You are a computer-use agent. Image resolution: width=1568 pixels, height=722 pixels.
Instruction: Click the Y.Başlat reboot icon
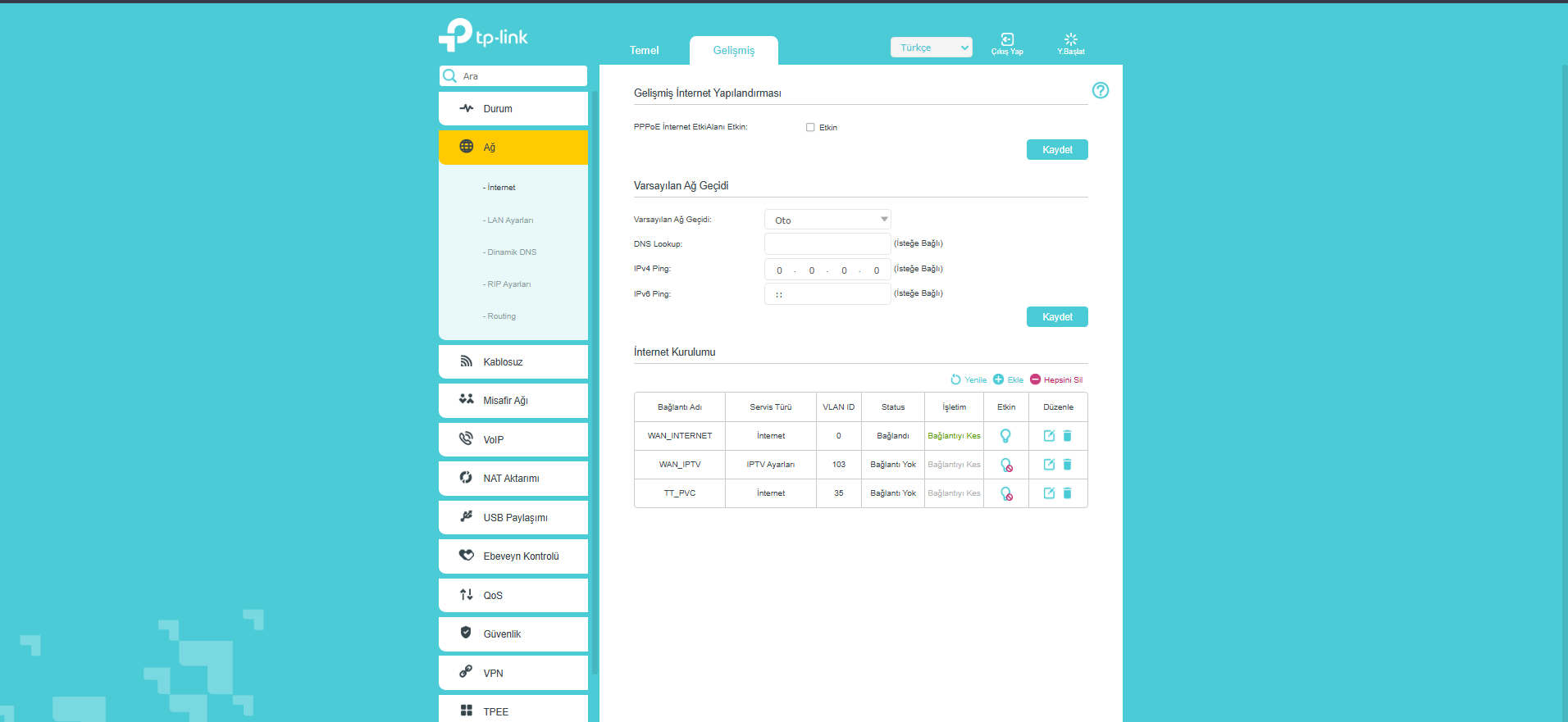tap(1071, 39)
